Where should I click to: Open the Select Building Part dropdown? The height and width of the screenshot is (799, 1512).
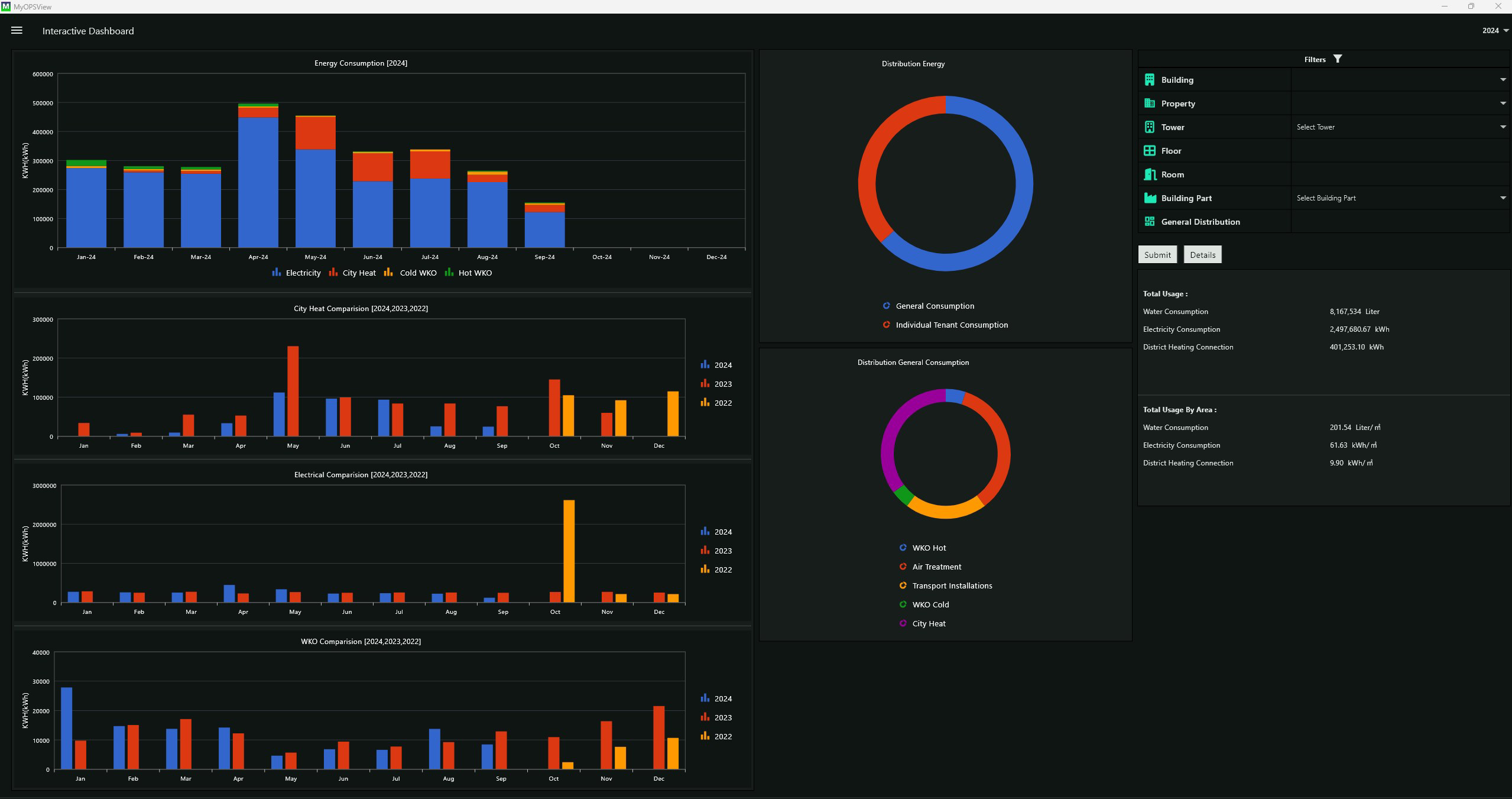pyautogui.click(x=1400, y=198)
